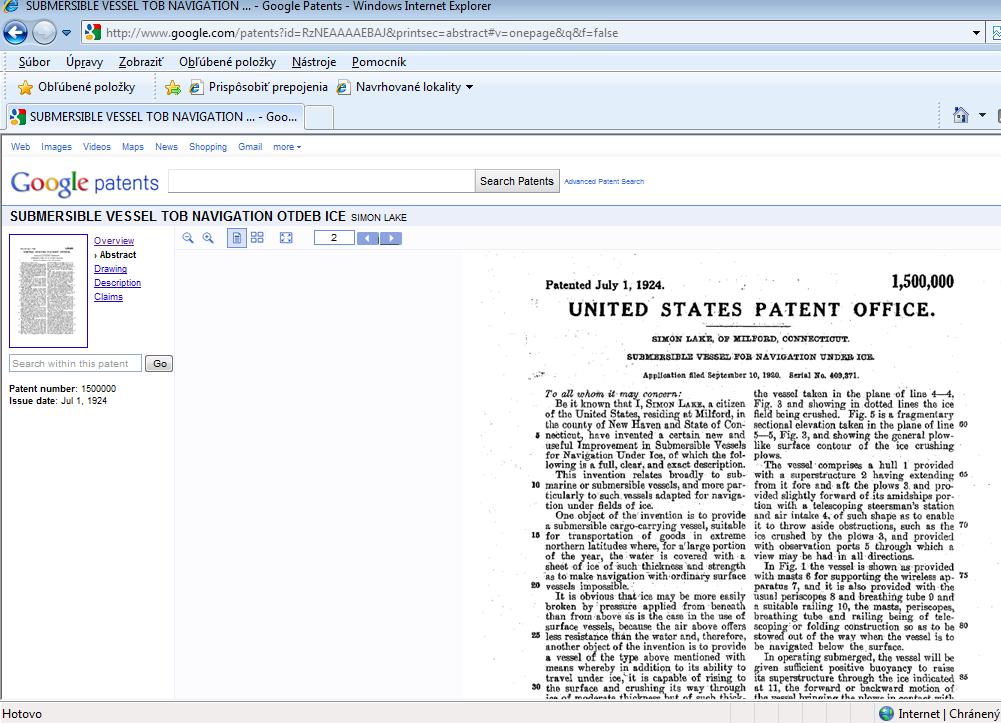Screen dimensions: 1001x723
Task: Expand the Navrhované lokality dropdown arrow
Action: pyautogui.click(x=470, y=87)
